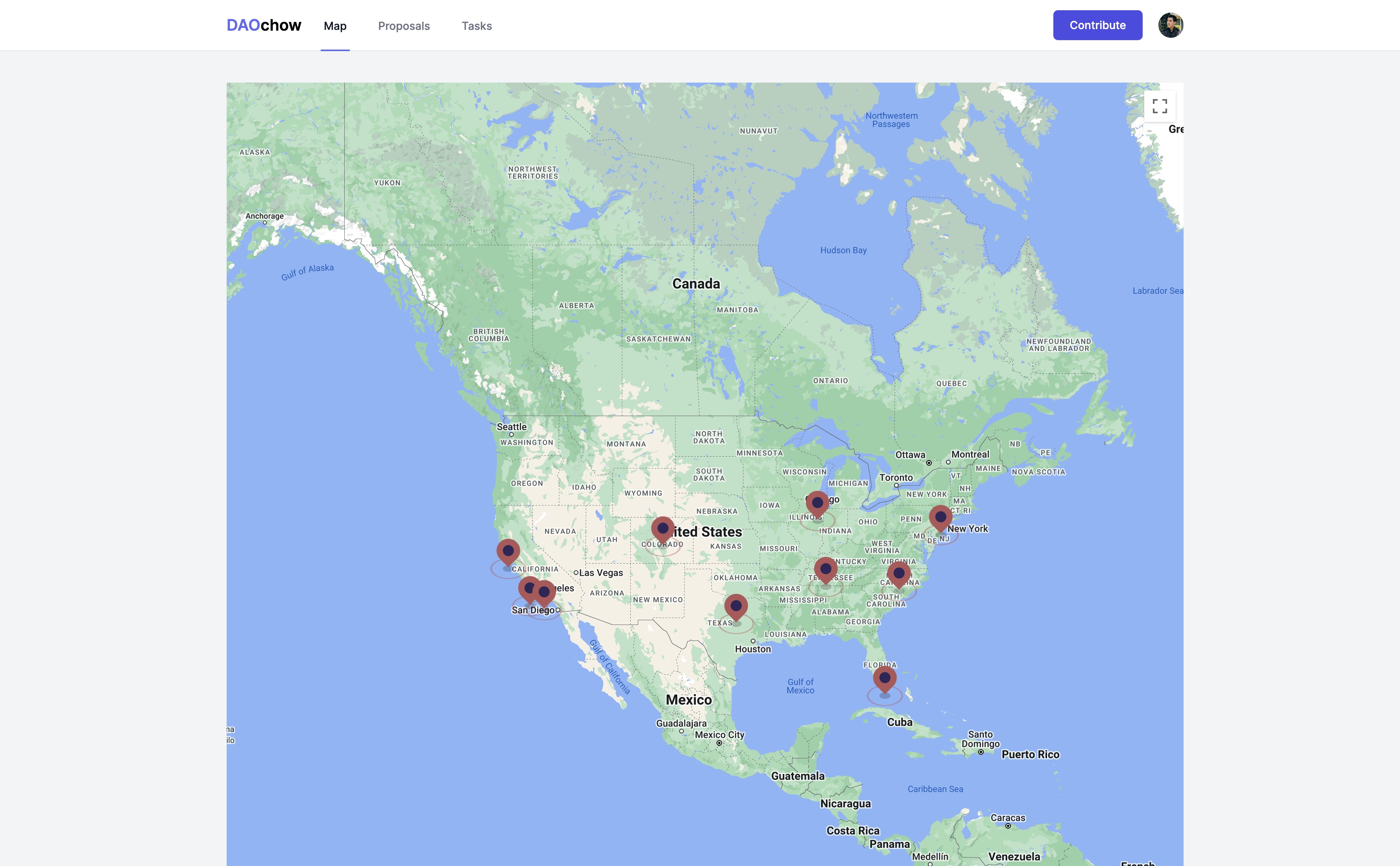Click the map pin at New York

click(x=940, y=517)
